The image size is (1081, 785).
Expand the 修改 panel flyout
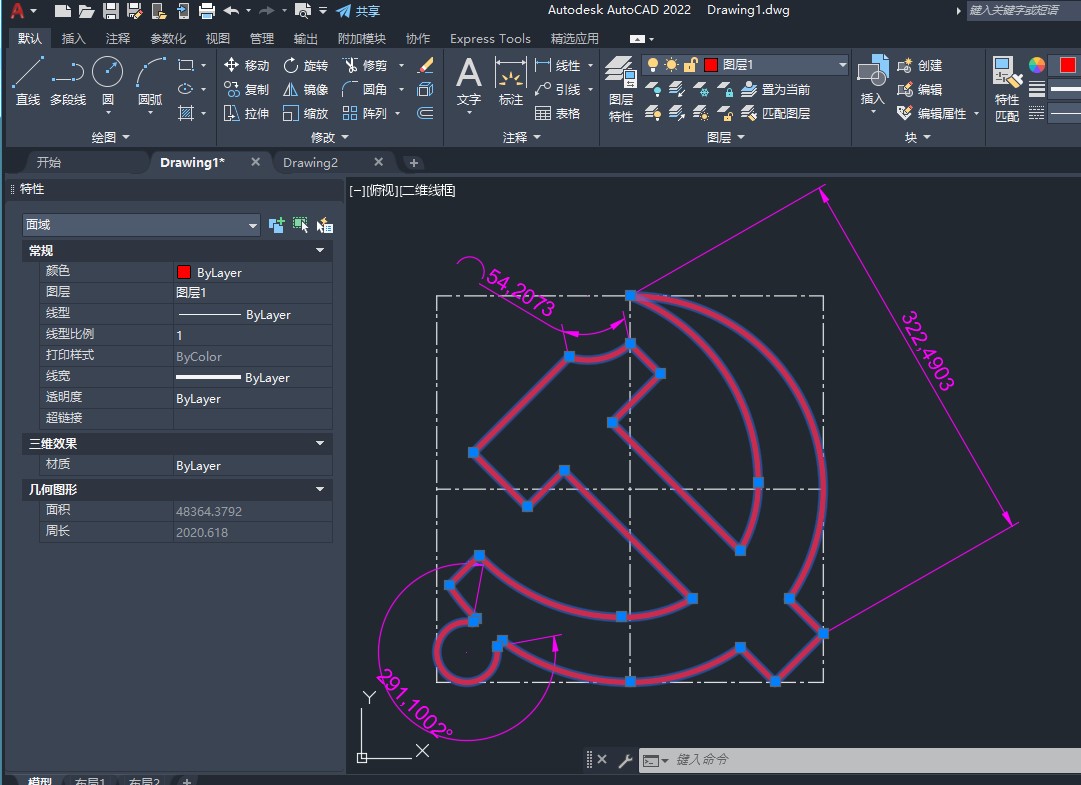[330, 137]
